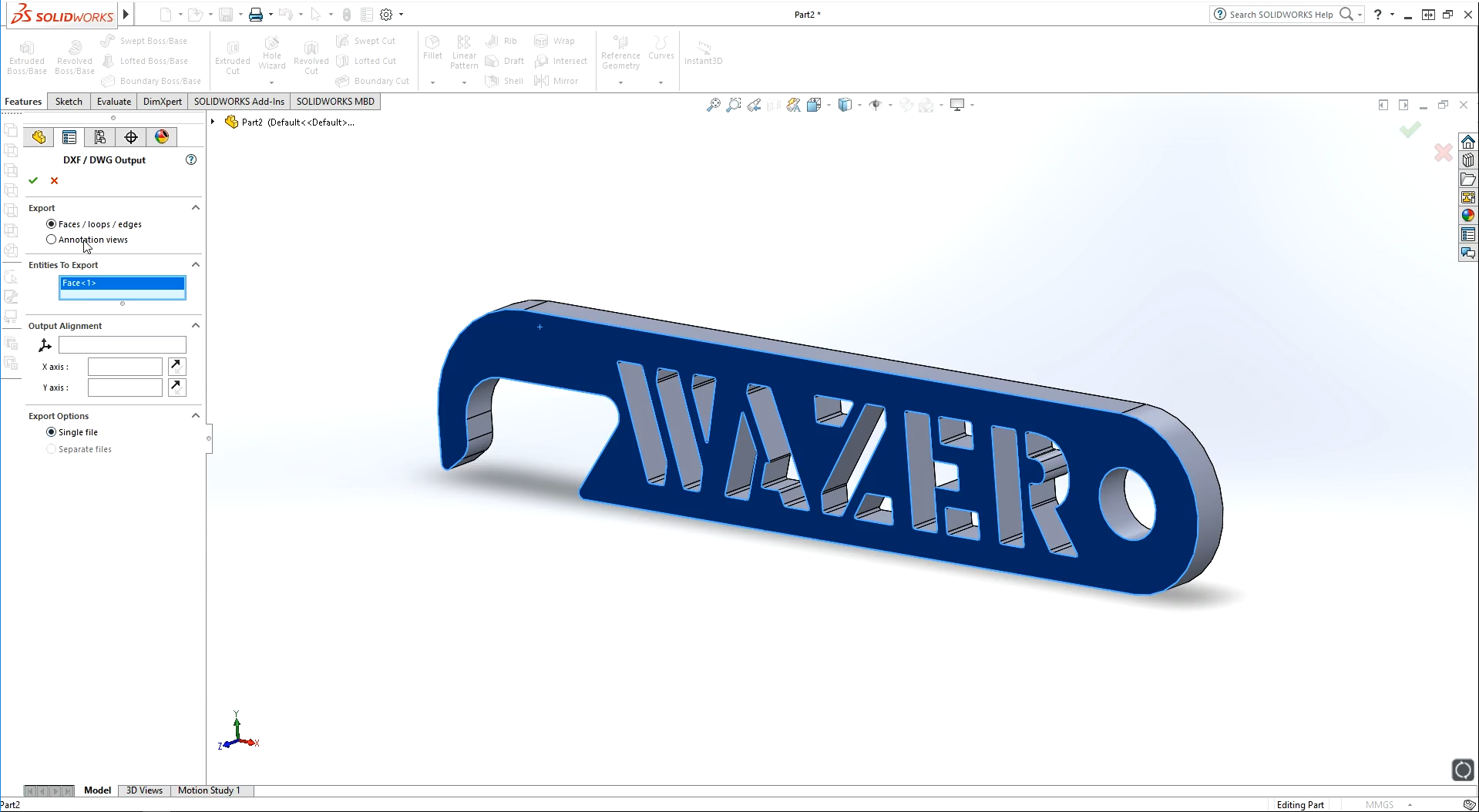
Task: Click the Y axis reverse direction button
Action: click(x=176, y=387)
